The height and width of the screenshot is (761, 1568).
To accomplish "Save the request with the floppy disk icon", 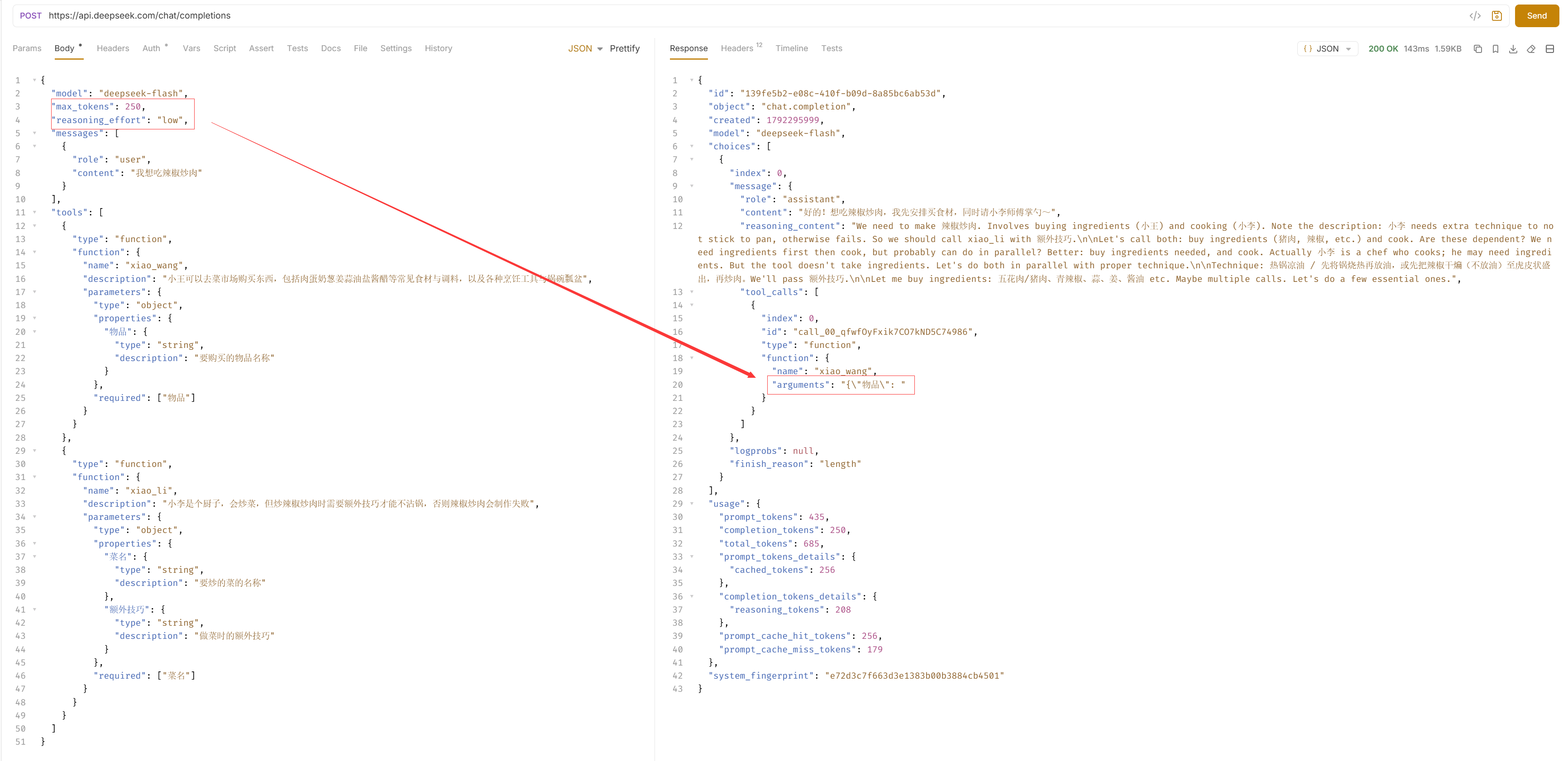I will [x=1497, y=16].
